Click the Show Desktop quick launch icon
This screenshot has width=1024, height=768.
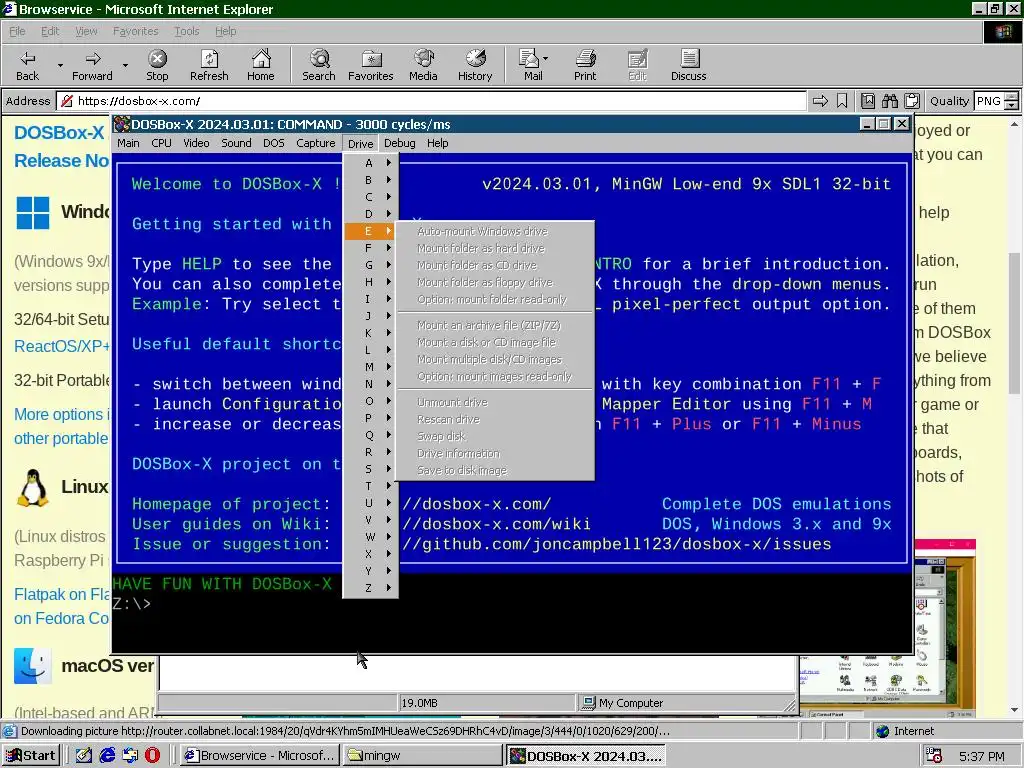point(84,755)
